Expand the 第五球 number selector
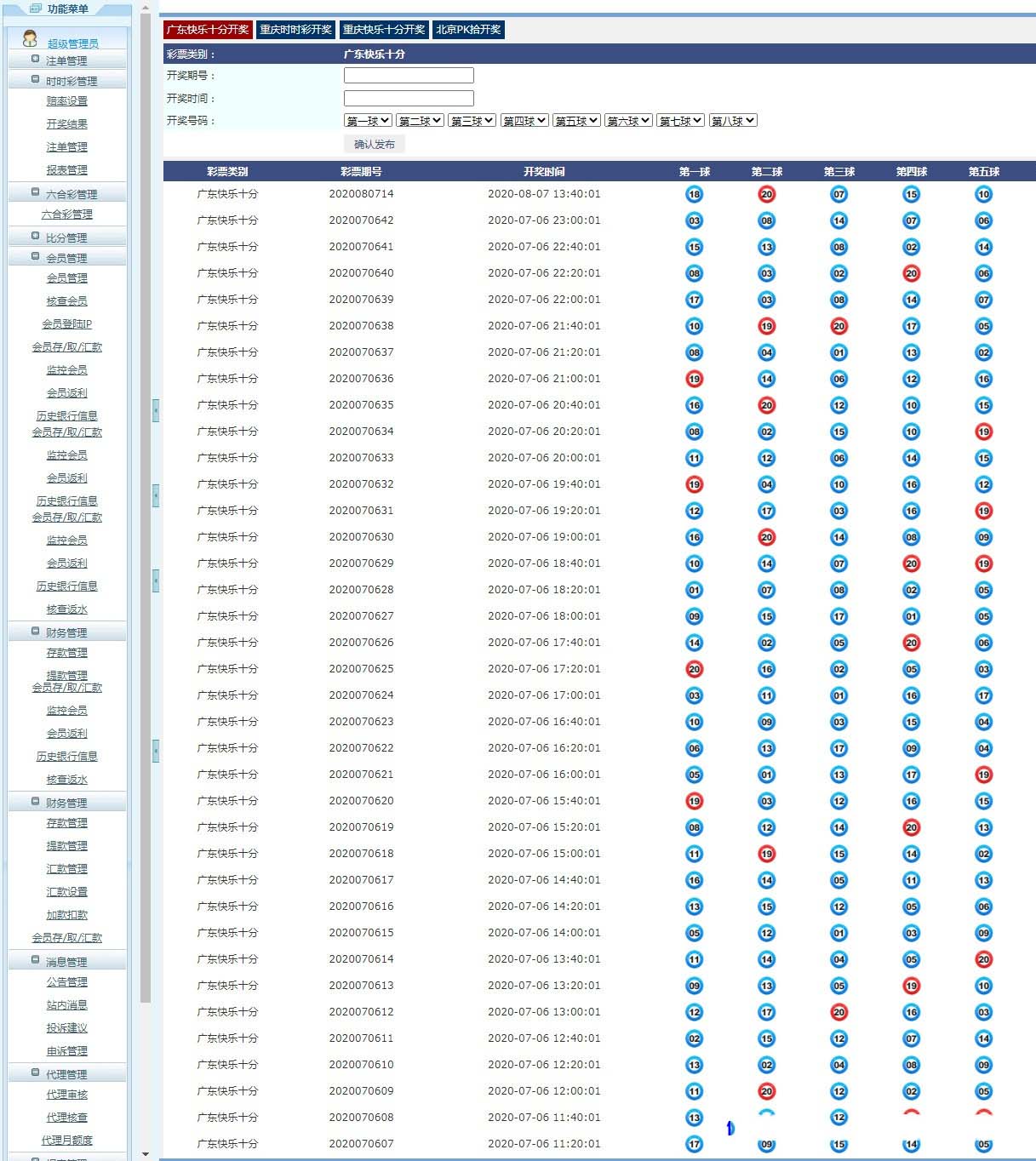Screen dimensions: 1036x1161 point(576,121)
